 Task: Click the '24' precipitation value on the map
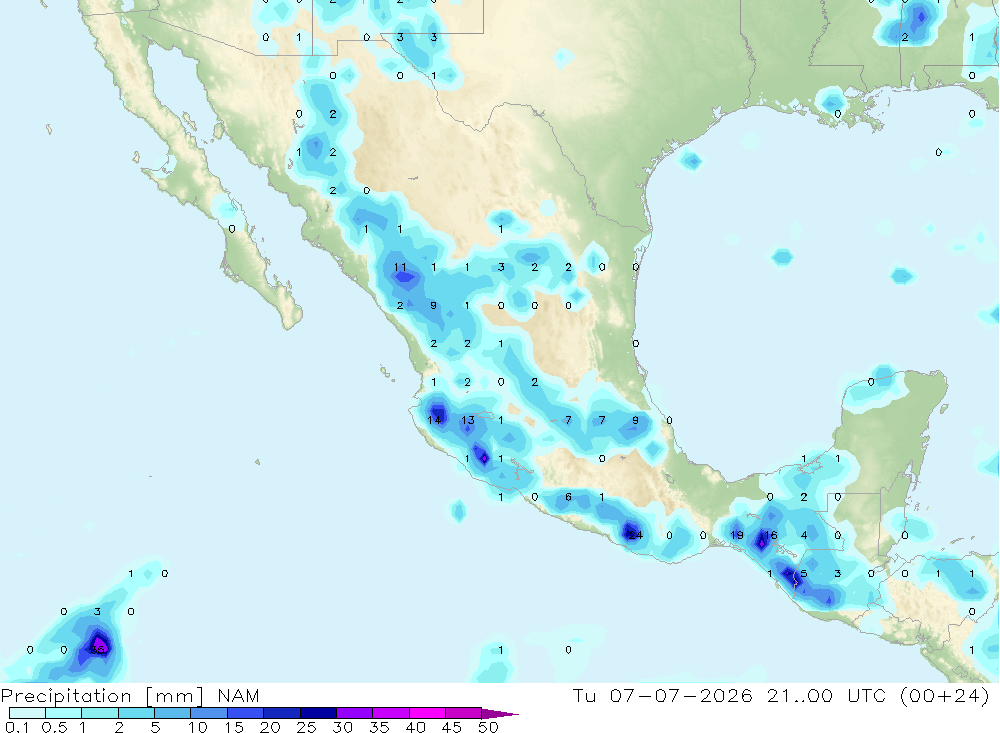pos(636,535)
